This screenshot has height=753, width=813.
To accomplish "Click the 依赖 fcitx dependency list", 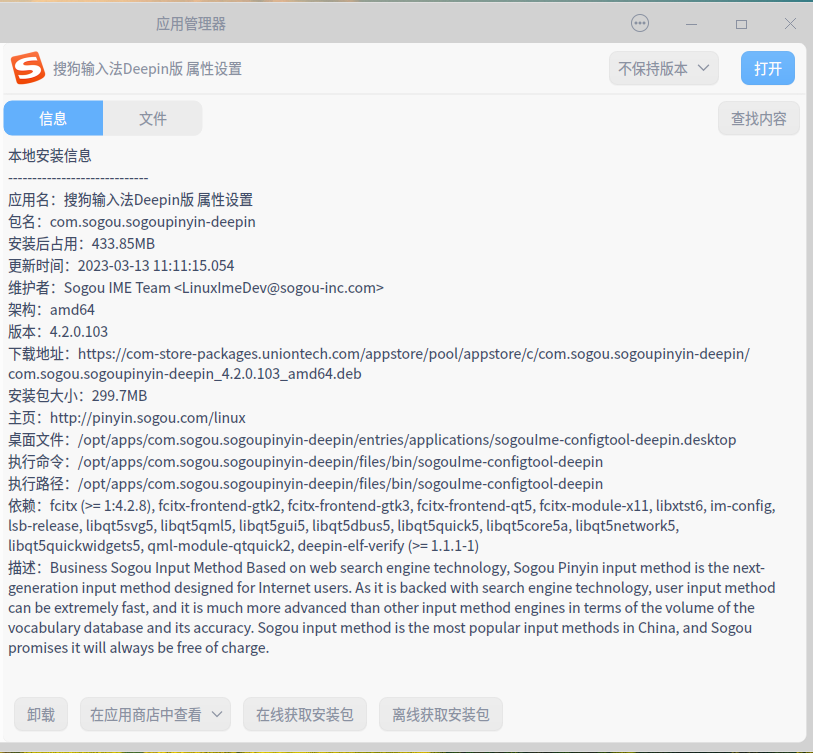I will click(x=391, y=526).
